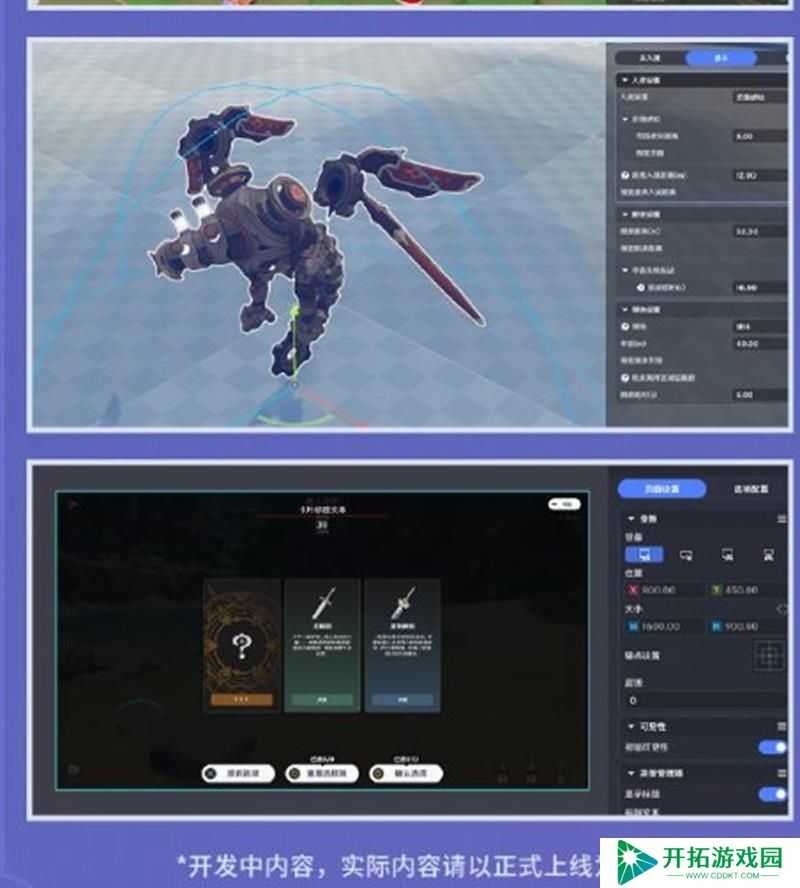800x888 pixels.
Task: Switch to the unselected tab right of the blue UI tab
Action: click(751, 489)
